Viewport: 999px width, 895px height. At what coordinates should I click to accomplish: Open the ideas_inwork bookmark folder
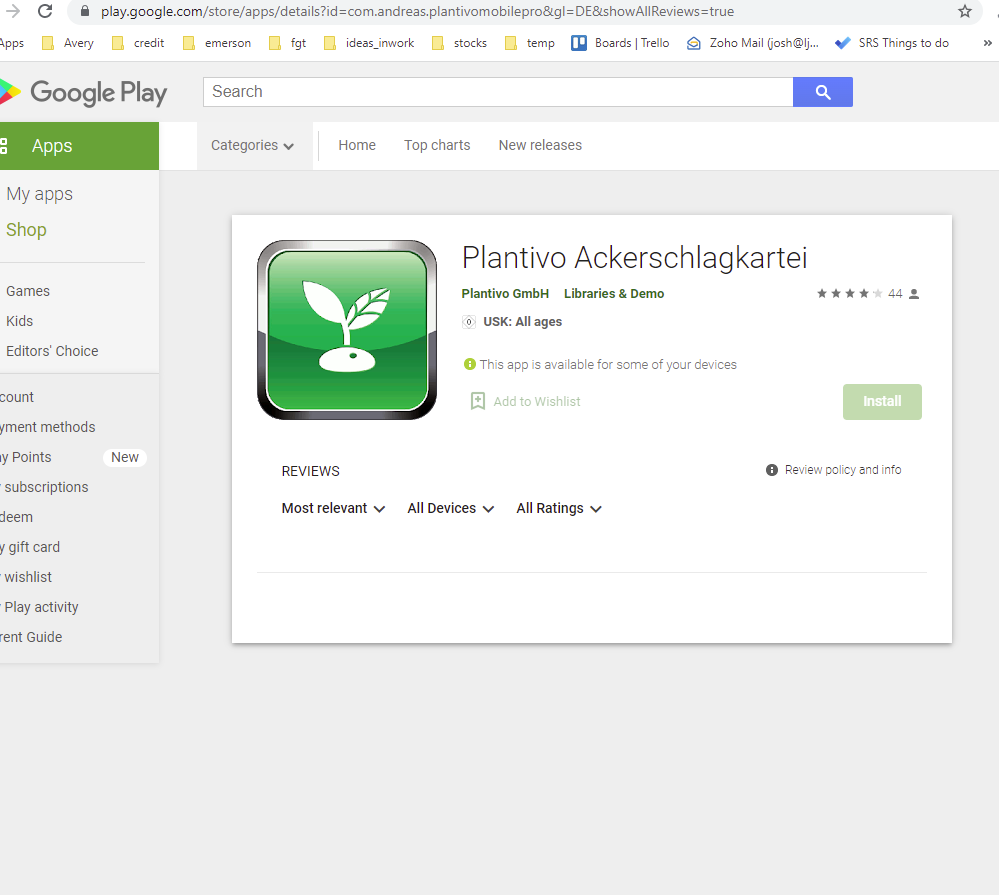point(369,43)
